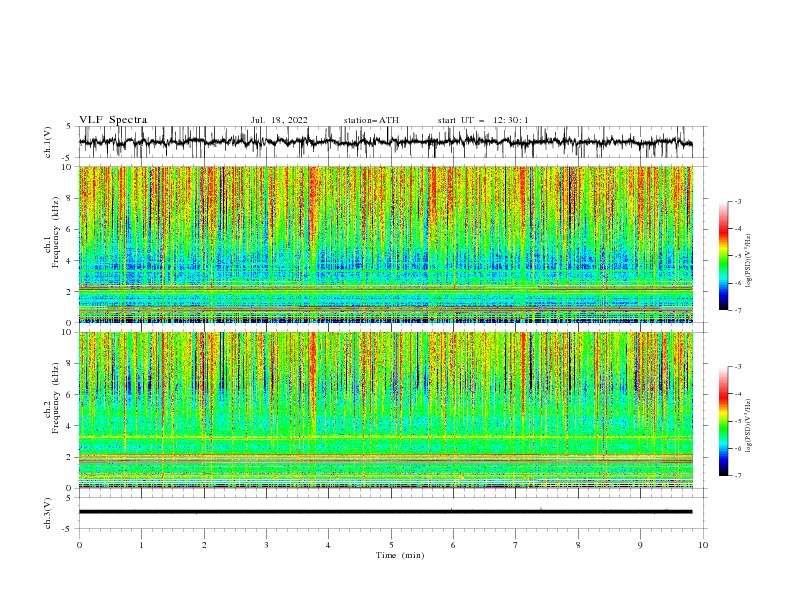
Task: Click the '5' voltage tick on ch.1 waveform
Action: [68, 126]
